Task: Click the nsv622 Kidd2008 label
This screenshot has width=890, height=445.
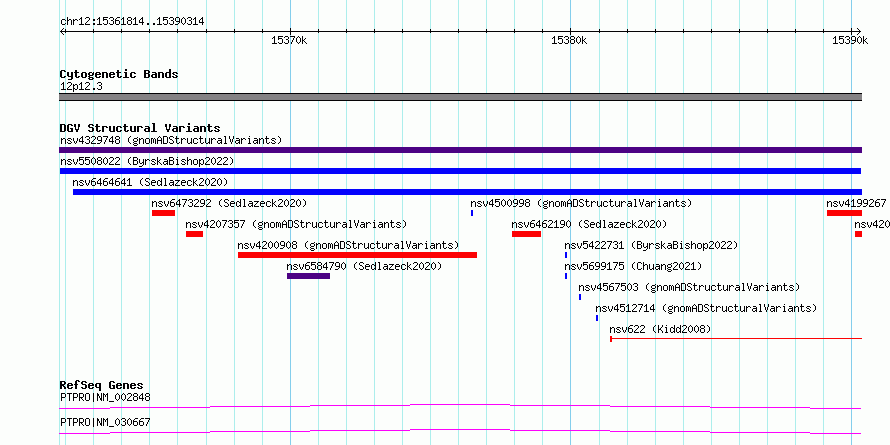Action: click(x=660, y=329)
